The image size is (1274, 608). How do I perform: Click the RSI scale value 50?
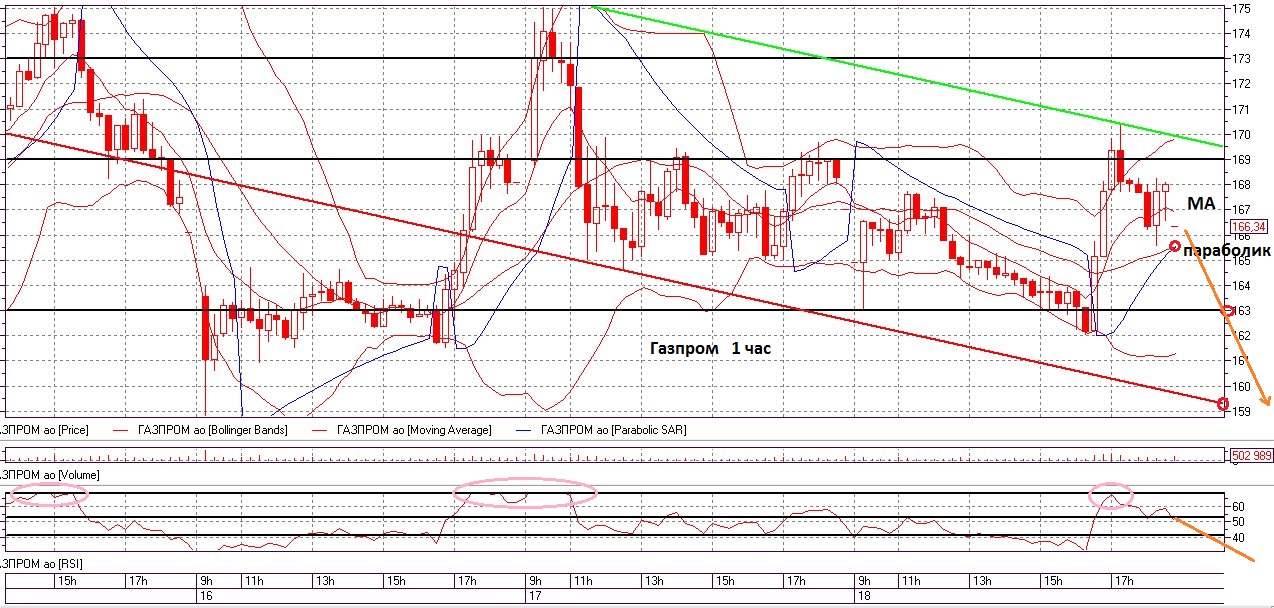(1239, 522)
